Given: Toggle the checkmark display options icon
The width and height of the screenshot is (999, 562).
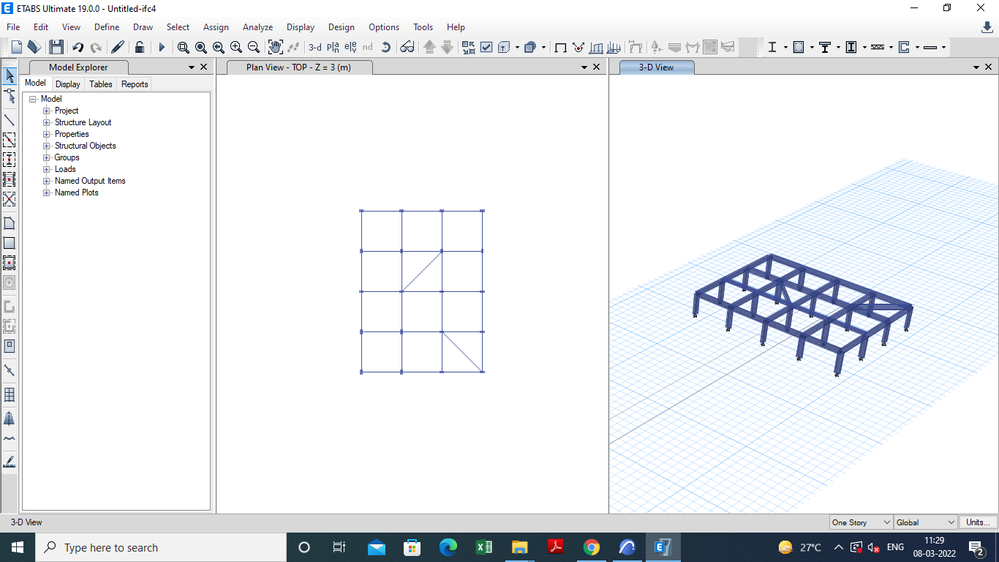Looking at the screenshot, I should pos(486,47).
